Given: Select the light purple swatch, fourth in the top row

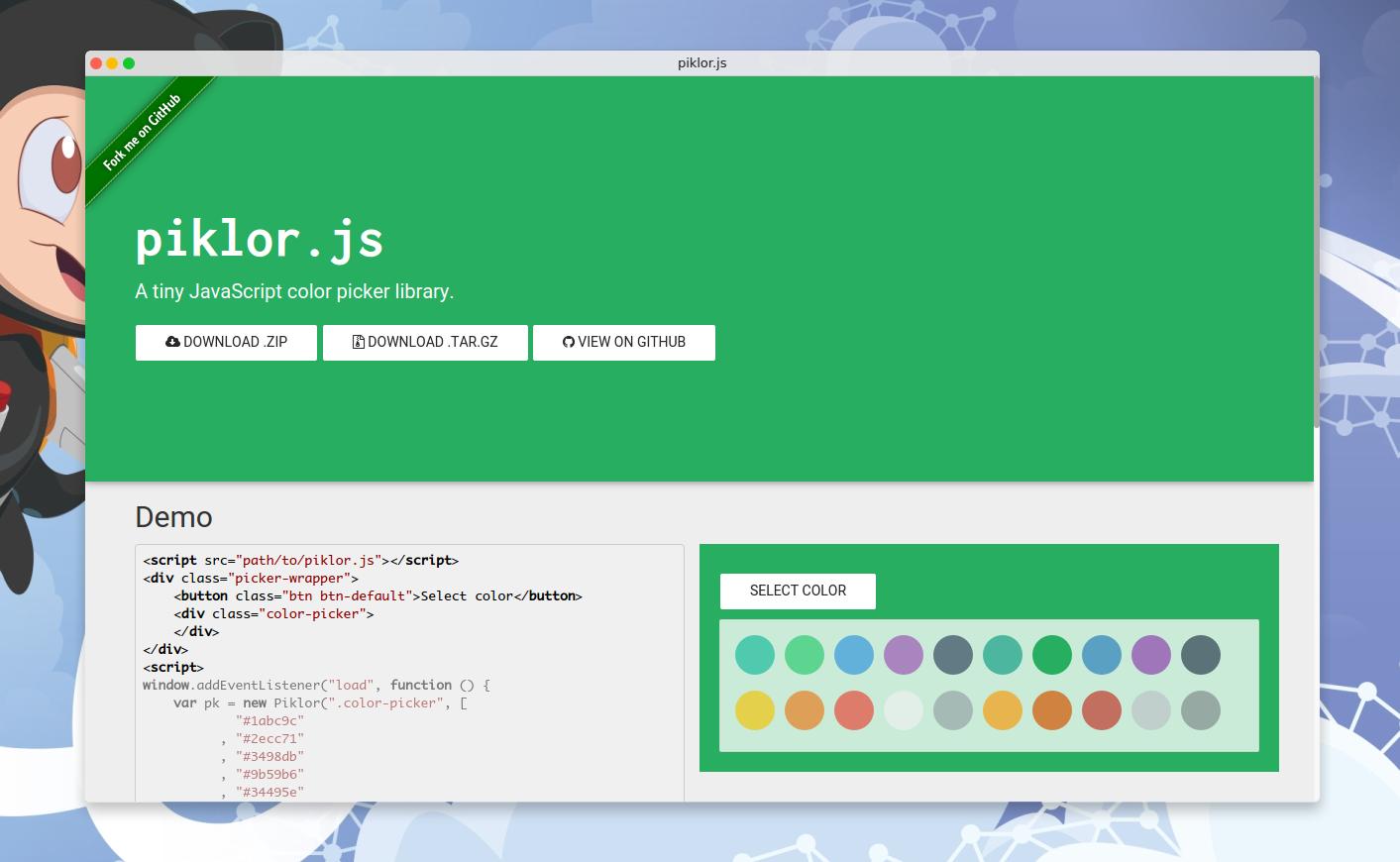Looking at the screenshot, I should pos(904,655).
